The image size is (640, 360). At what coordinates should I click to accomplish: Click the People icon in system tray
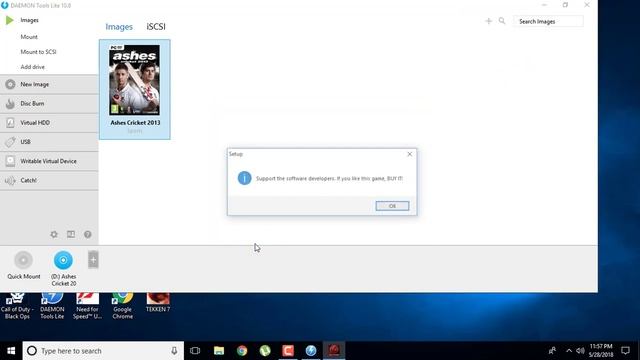[x=552, y=351]
